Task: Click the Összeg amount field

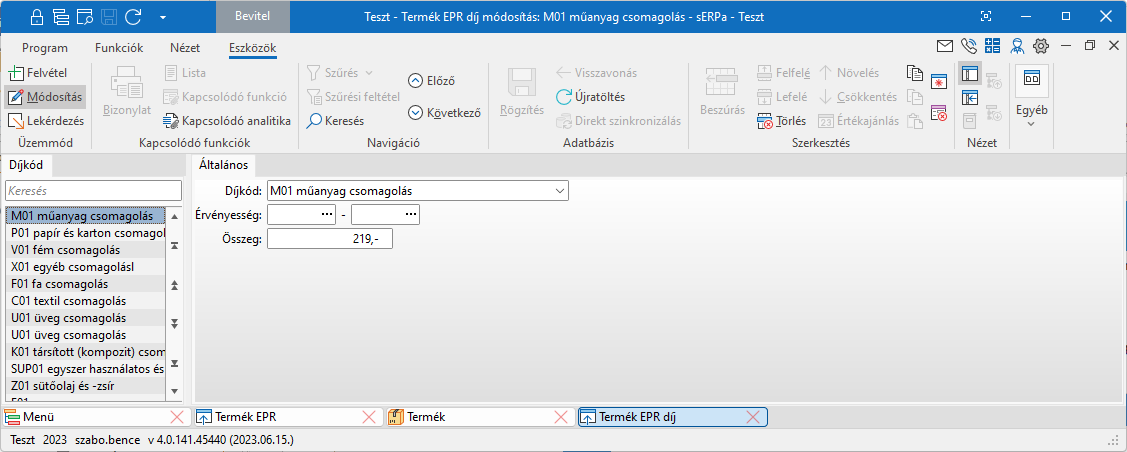Action: click(x=330, y=239)
